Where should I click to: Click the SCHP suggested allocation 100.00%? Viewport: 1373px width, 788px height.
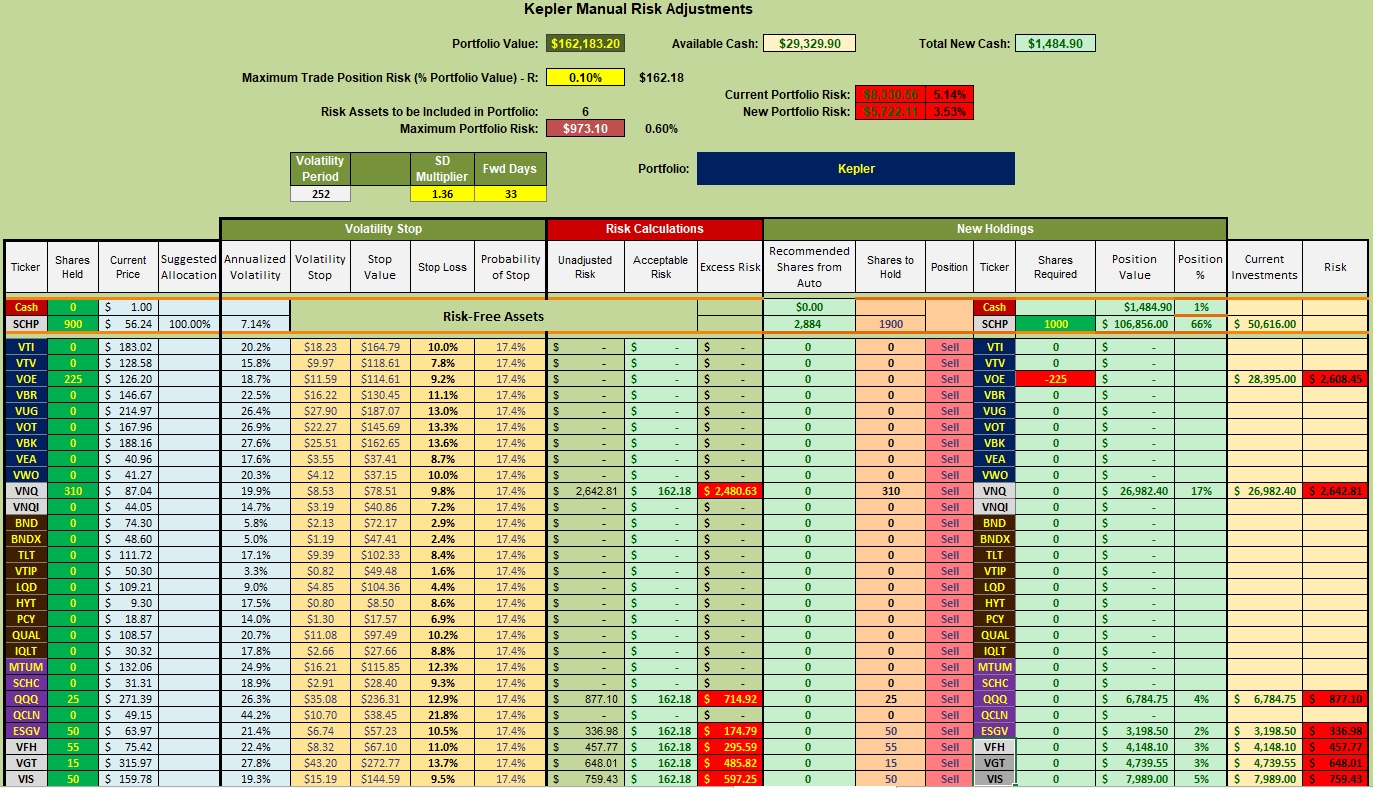[x=189, y=324]
